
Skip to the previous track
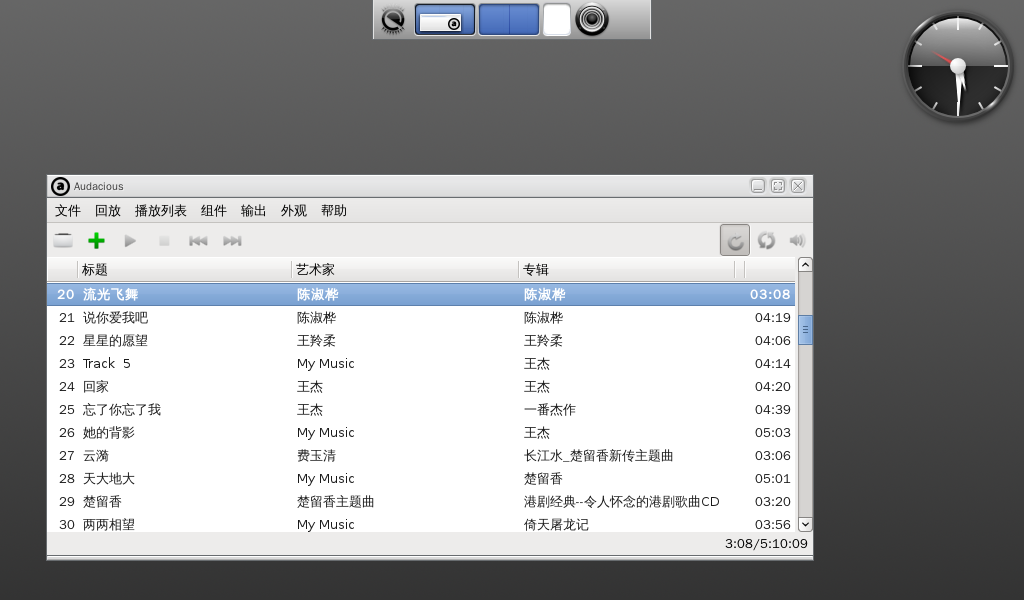point(198,241)
